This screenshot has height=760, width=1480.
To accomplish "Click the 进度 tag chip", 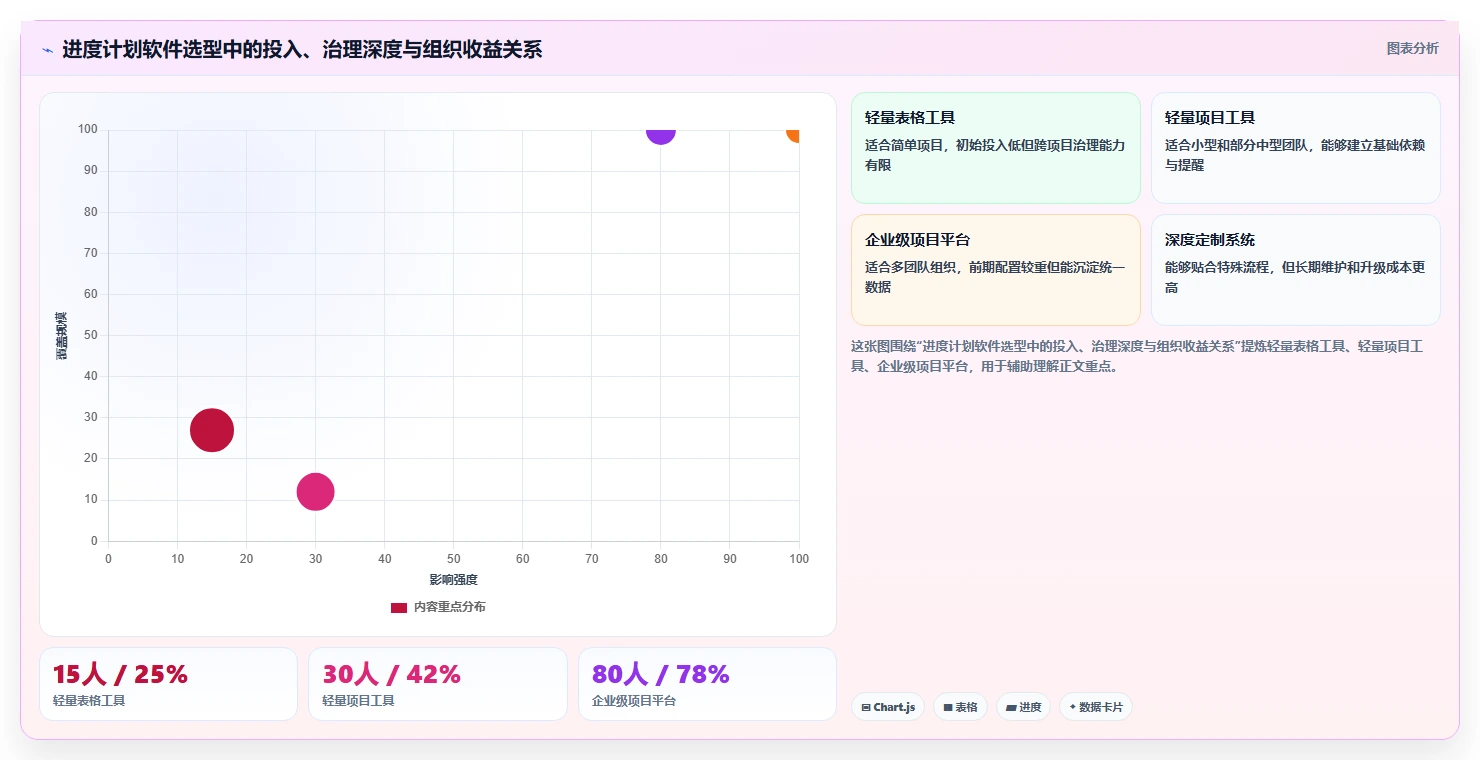I will (1023, 707).
